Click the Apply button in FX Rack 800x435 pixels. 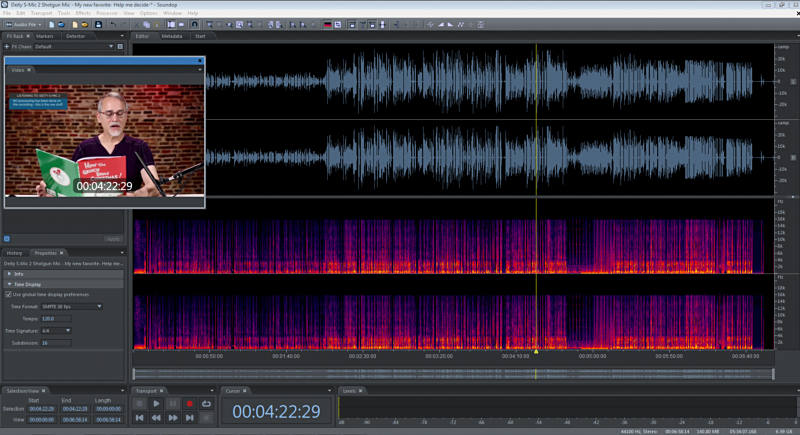point(113,239)
